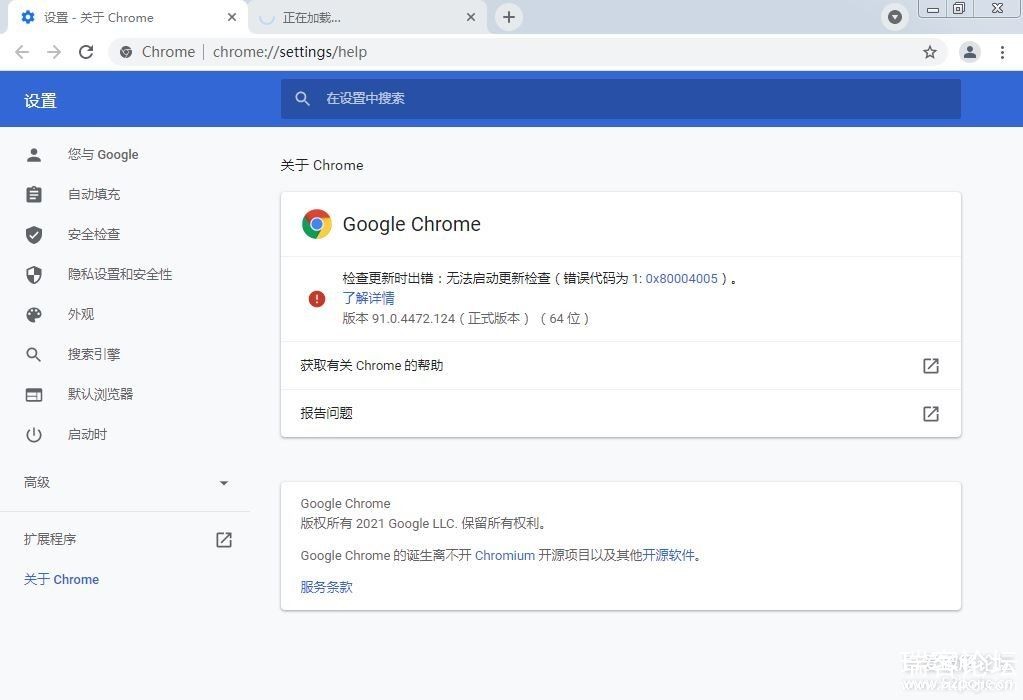
Task: Click the person icon next to 您与 Google
Action: (34, 155)
